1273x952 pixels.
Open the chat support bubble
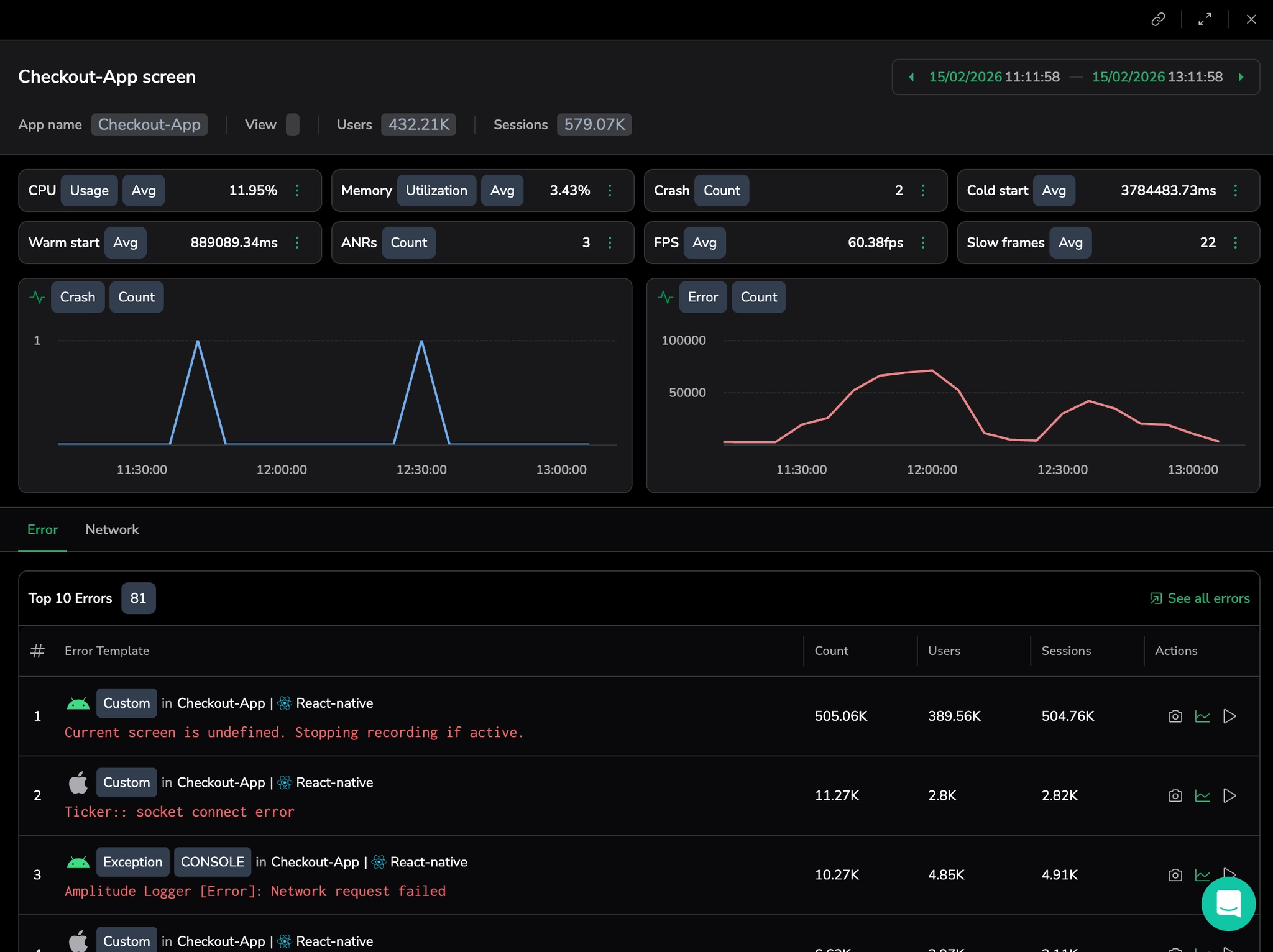(x=1228, y=904)
